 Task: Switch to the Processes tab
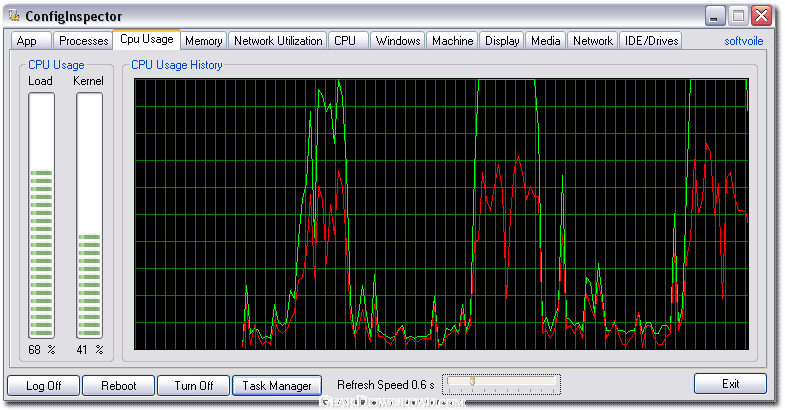pos(83,41)
